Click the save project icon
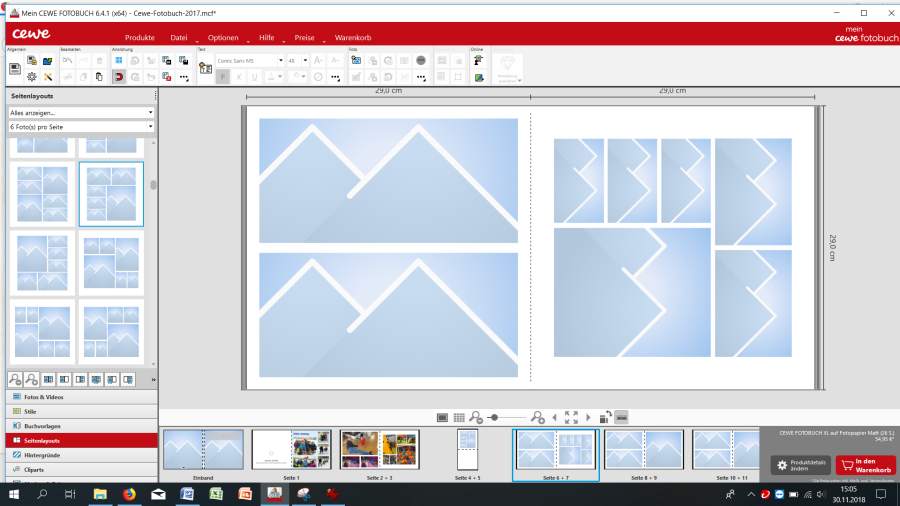This screenshot has width=900, height=506. tap(15, 68)
